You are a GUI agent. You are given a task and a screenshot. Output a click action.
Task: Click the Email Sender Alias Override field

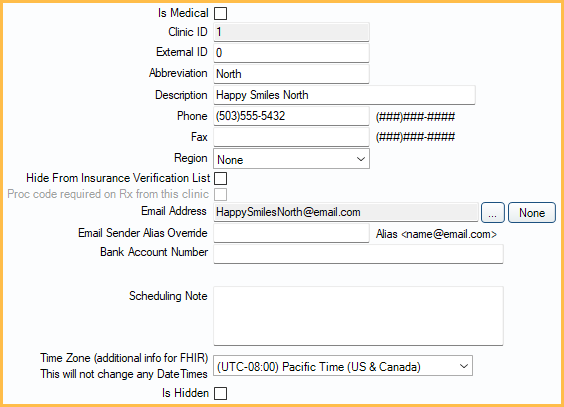291,233
